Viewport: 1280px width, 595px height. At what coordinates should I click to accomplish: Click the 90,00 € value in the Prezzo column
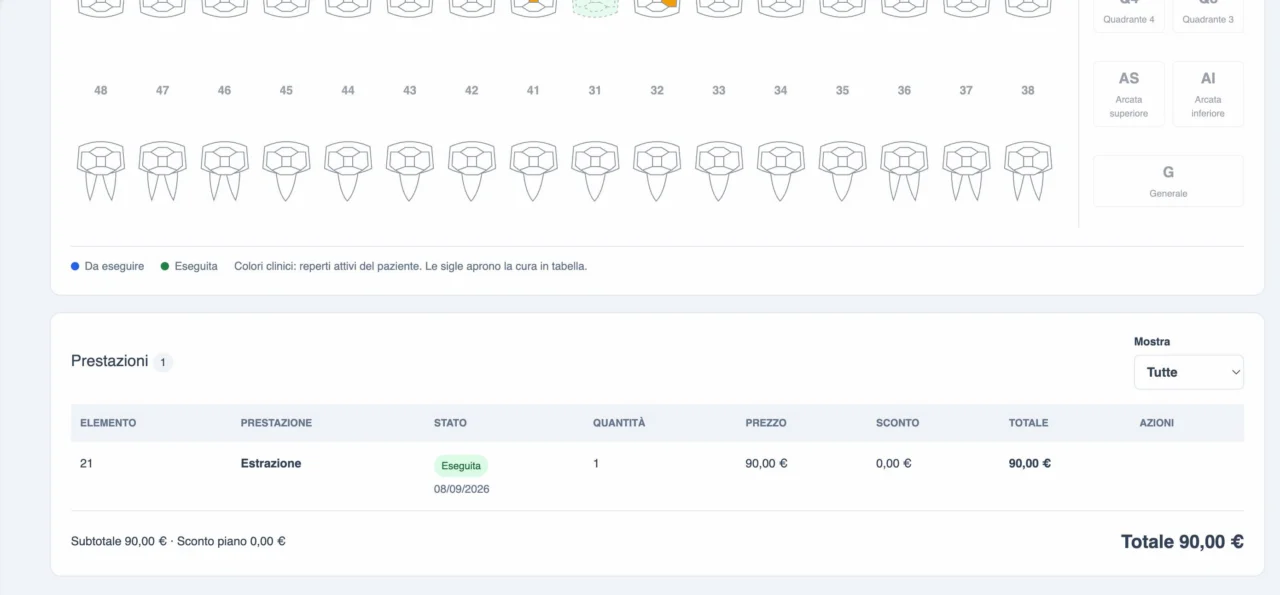point(766,464)
